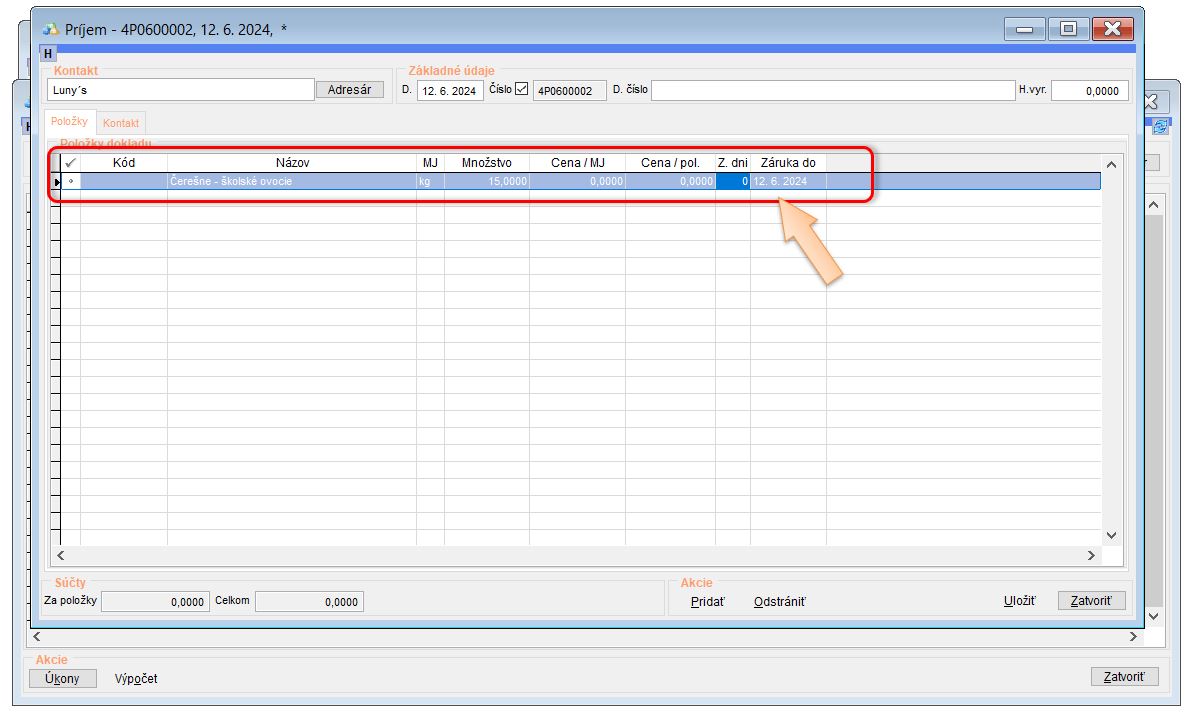Click the application icon in the Príjem title bar
This screenshot has height=720, width=1190.
coord(51,29)
